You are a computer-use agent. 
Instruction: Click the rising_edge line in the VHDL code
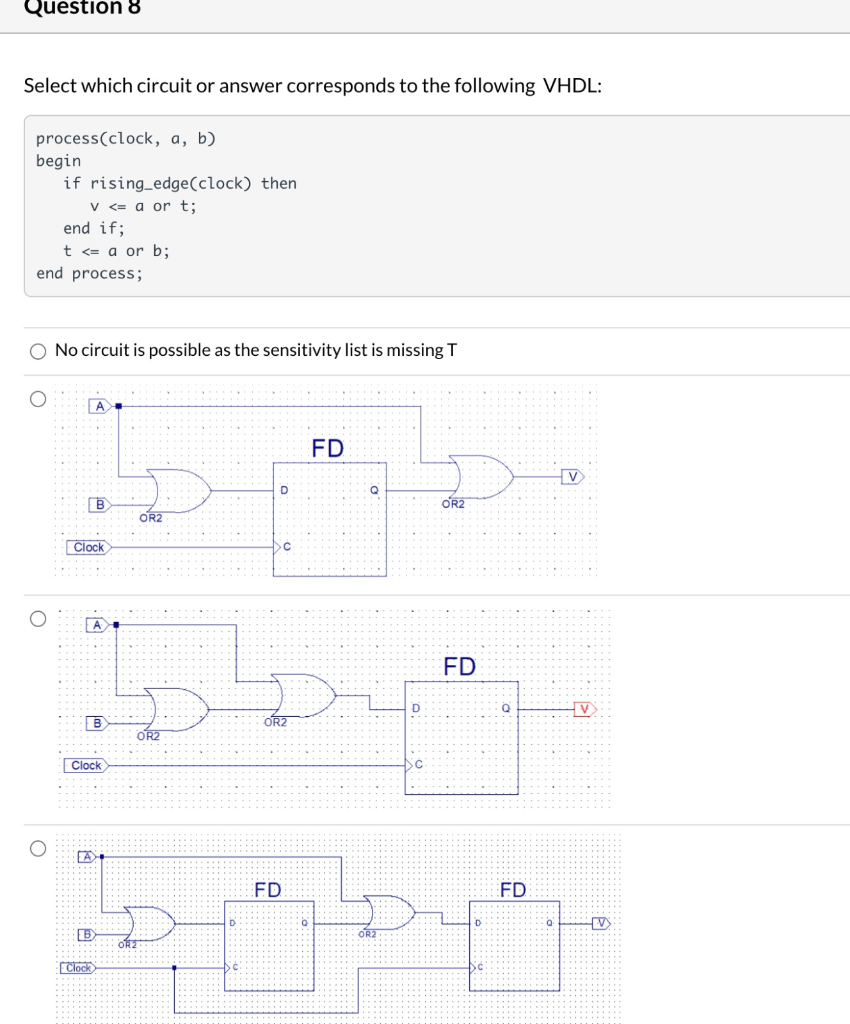183,183
